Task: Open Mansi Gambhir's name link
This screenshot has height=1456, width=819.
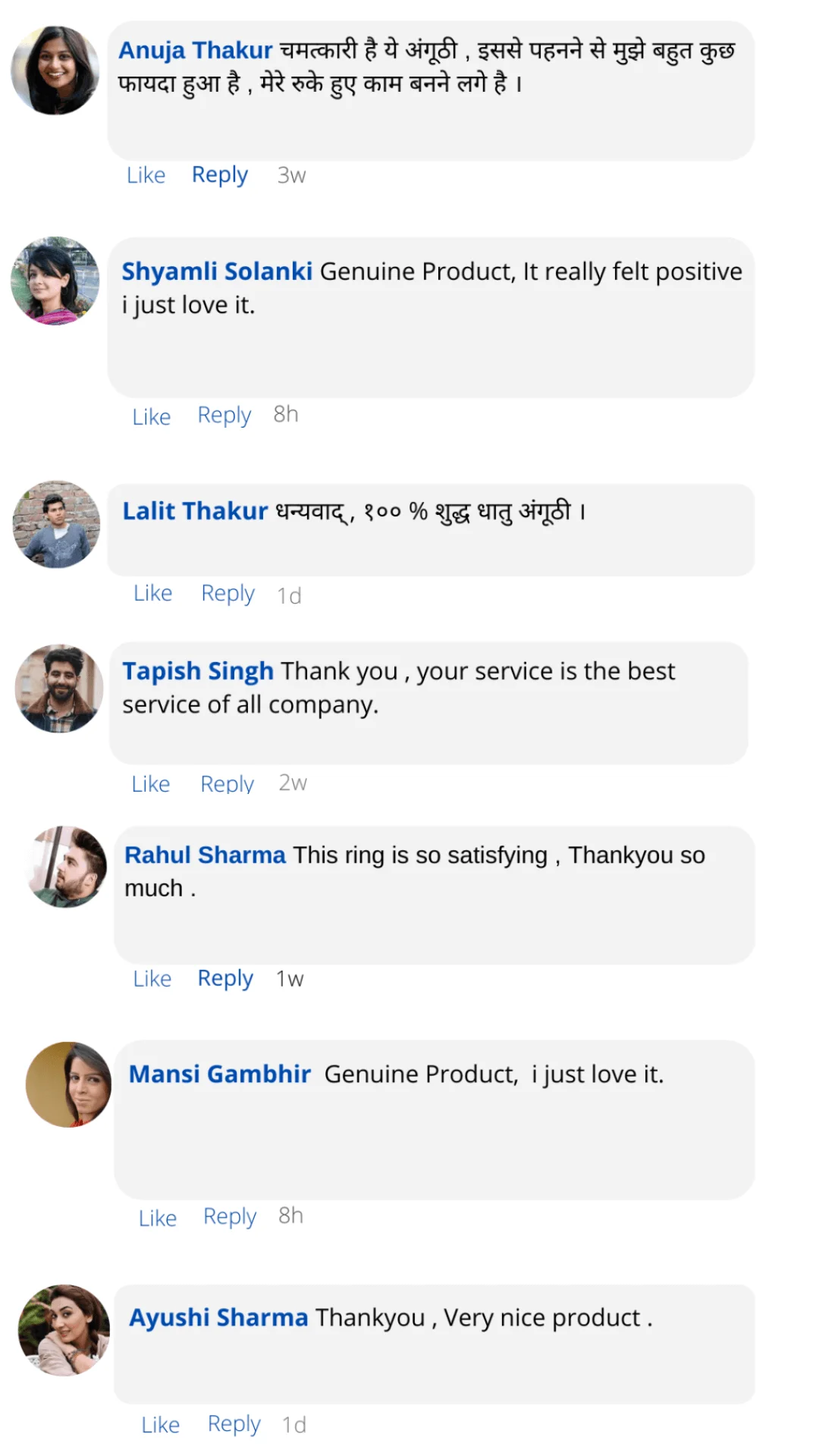Action: [x=220, y=1075]
